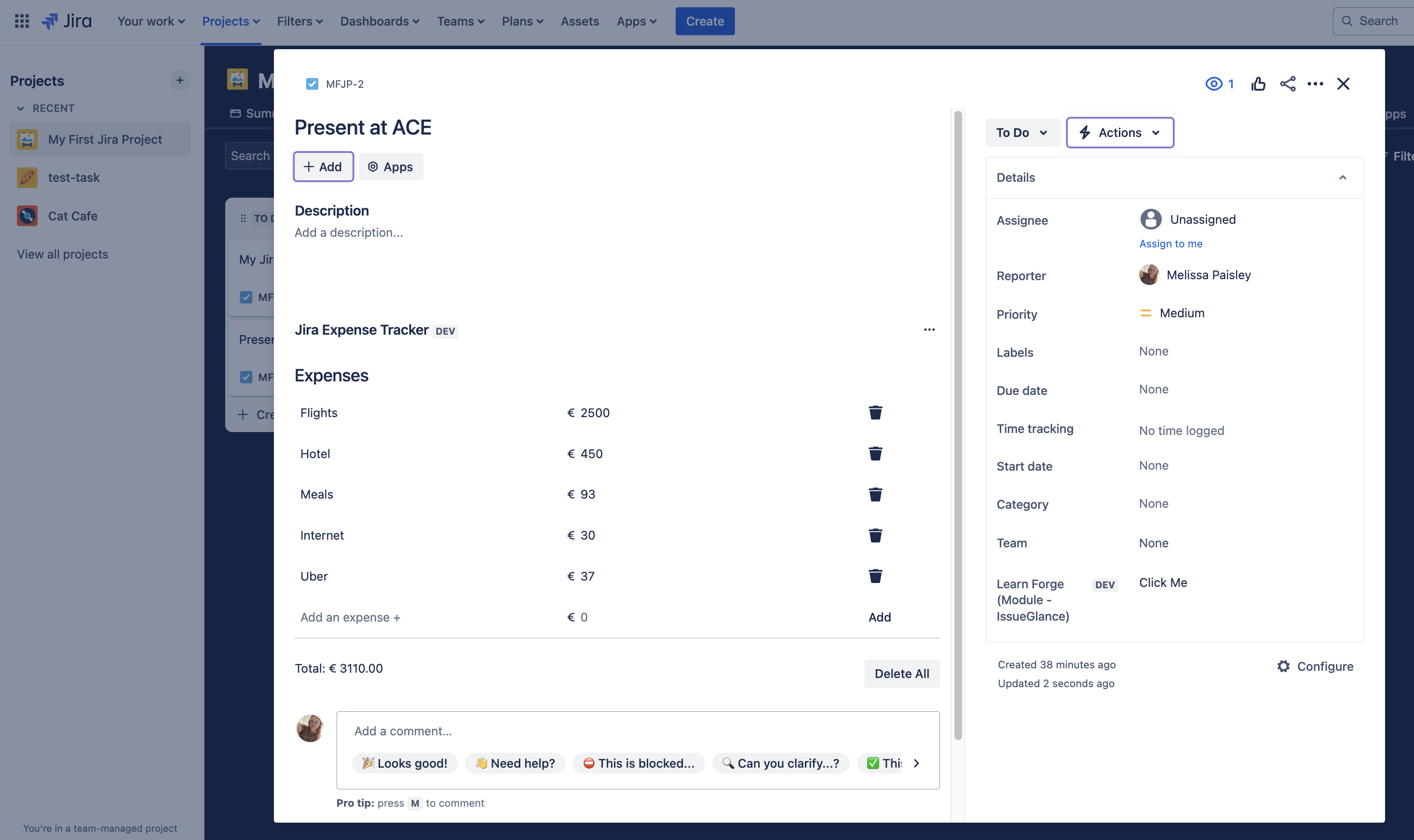Screen dimensions: 1414x840
Task: Open the share issue icon
Action: 1287,84
